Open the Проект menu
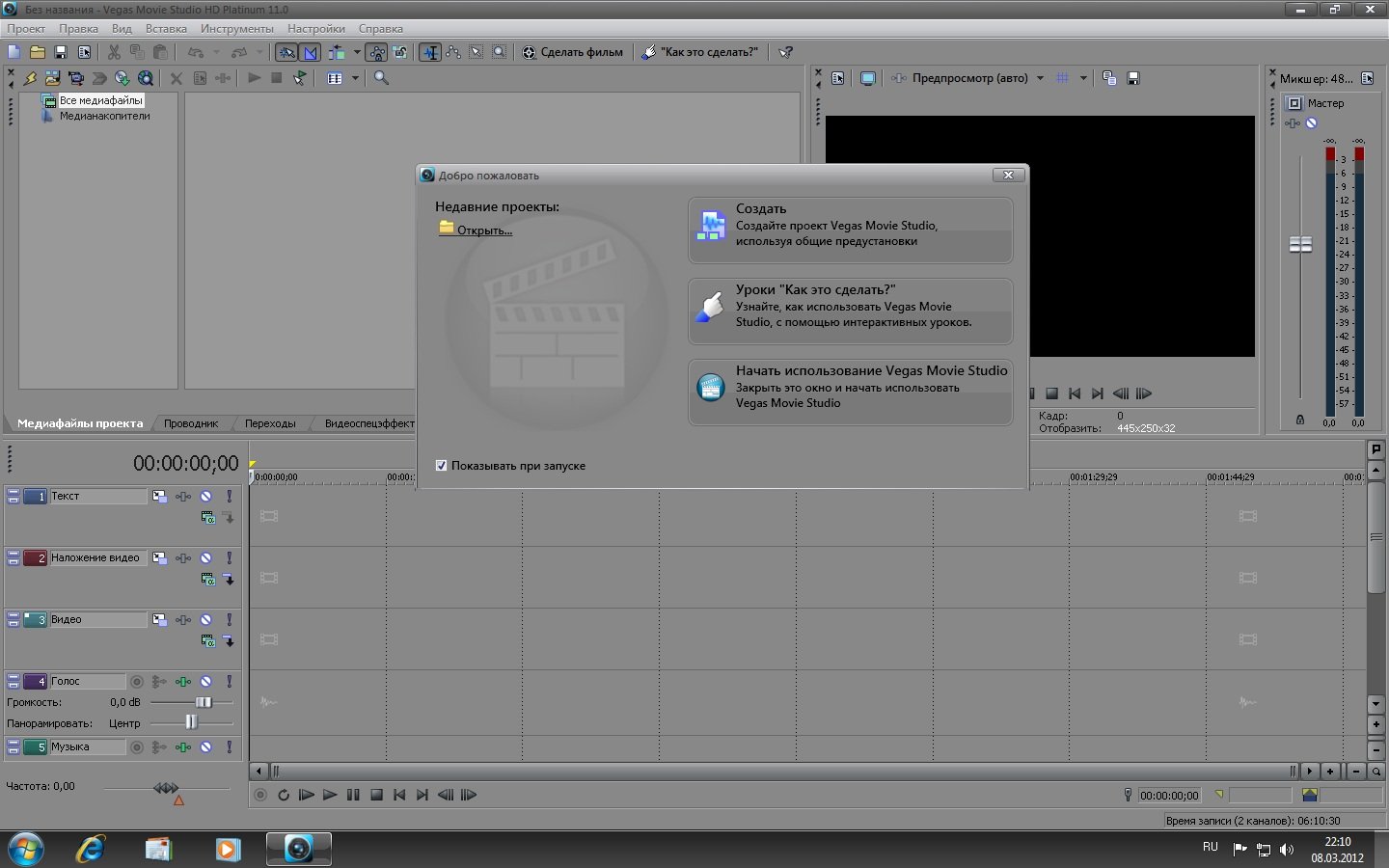The image size is (1389, 868). [x=26, y=29]
